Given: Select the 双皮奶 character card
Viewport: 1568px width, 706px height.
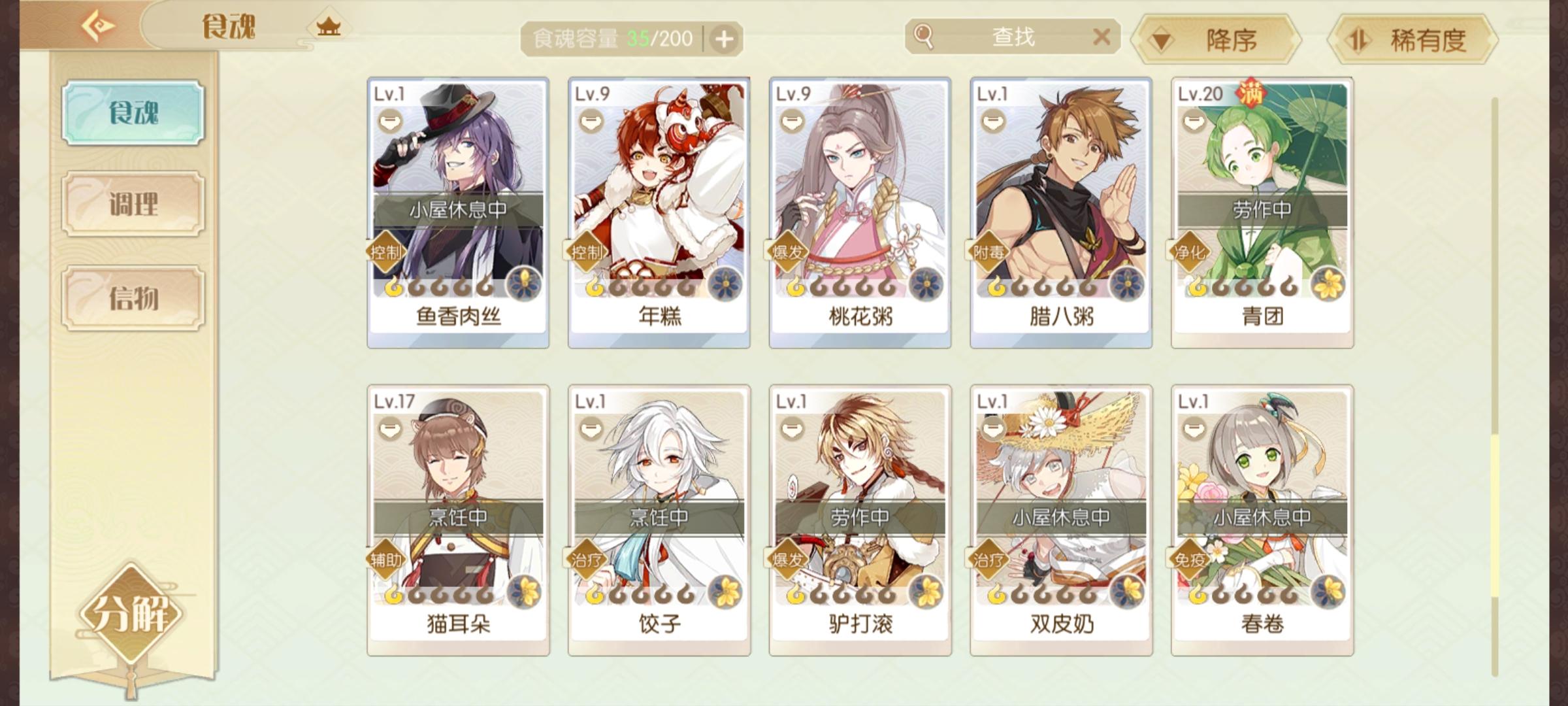Looking at the screenshot, I should click(x=1061, y=520).
